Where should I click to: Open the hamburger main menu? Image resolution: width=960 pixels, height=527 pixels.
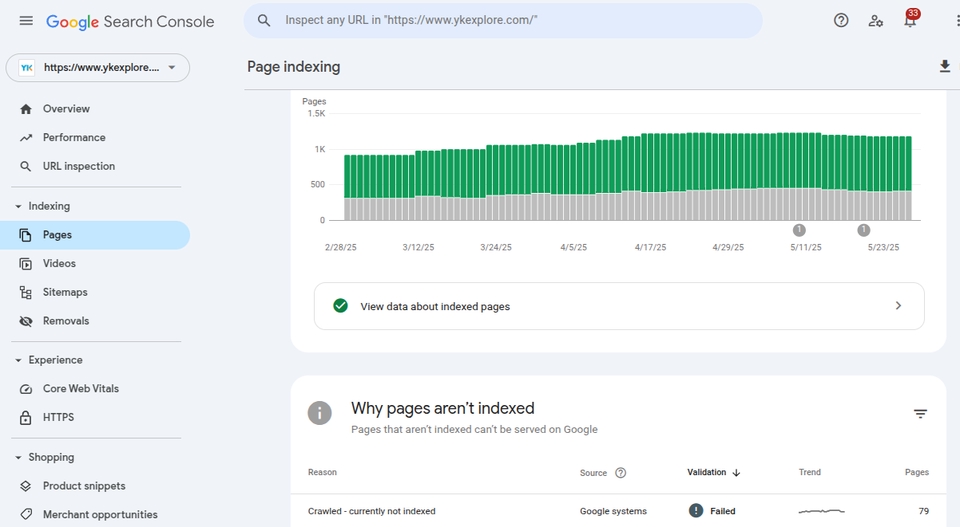click(x=26, y=21)
